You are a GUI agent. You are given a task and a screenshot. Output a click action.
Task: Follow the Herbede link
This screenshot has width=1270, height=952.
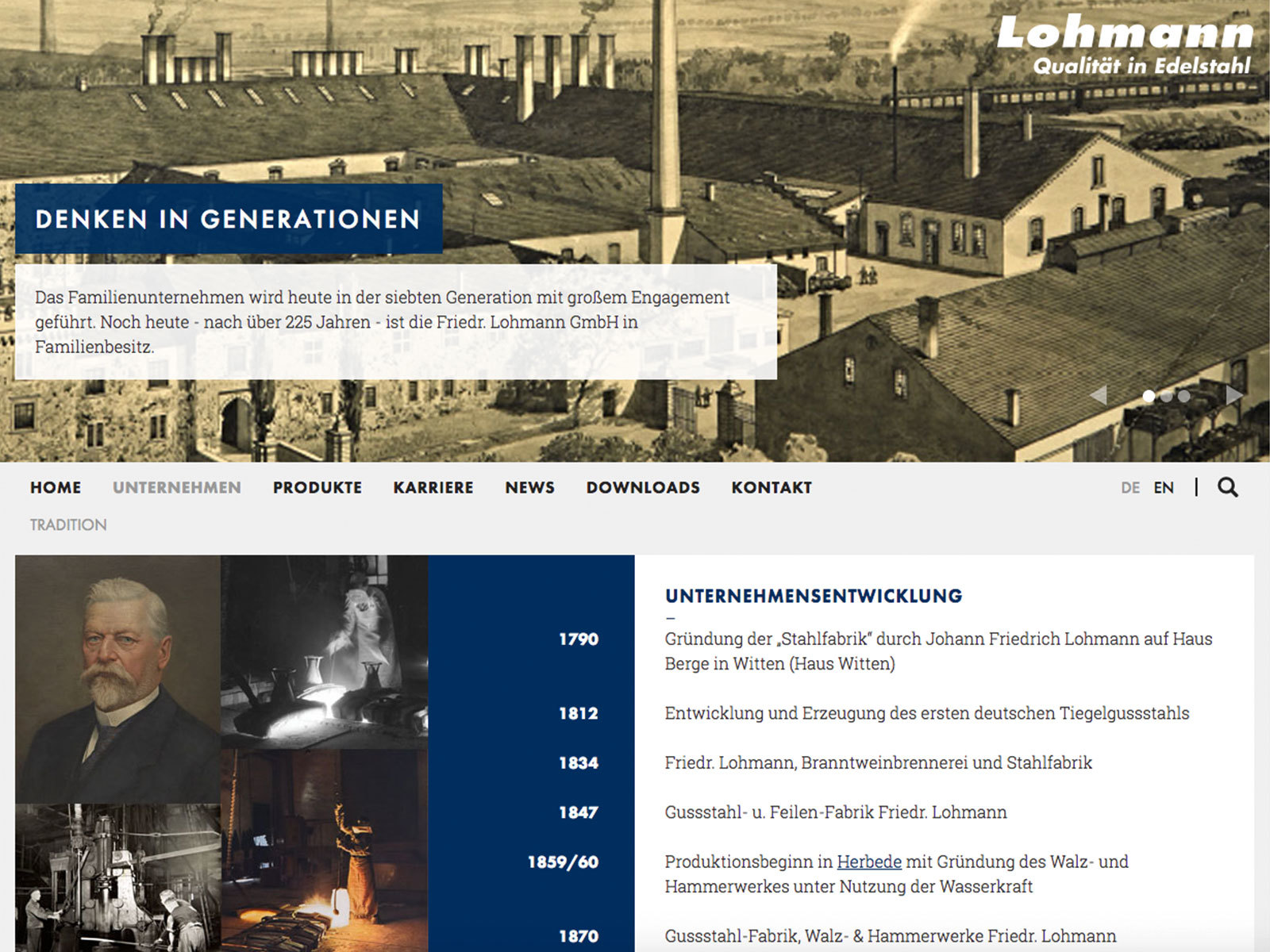pyautogui.click(x=869, y=862)
